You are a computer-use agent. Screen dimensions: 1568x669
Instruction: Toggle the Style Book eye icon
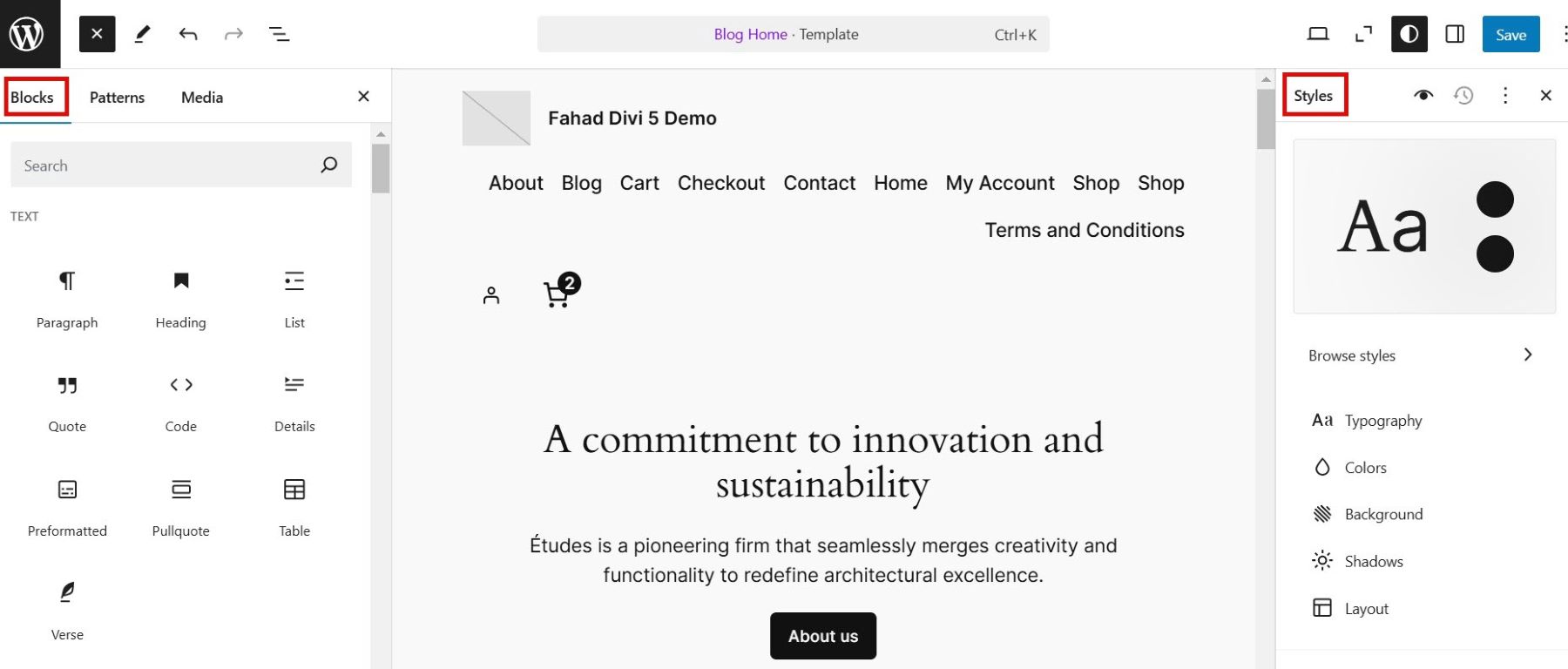pos(1423,95)
